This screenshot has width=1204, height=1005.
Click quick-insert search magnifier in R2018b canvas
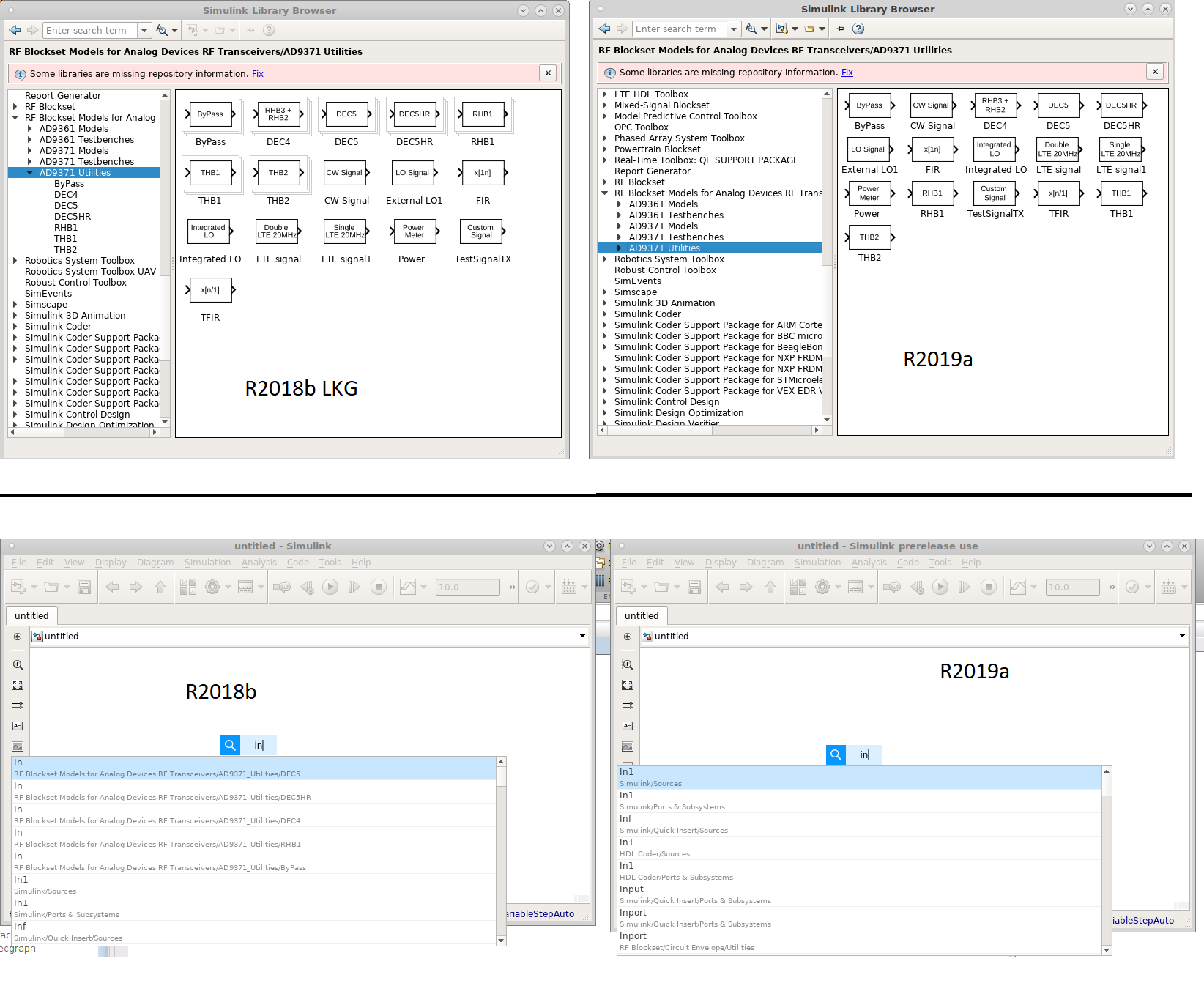pyautogui.click(x=230, y=745)
